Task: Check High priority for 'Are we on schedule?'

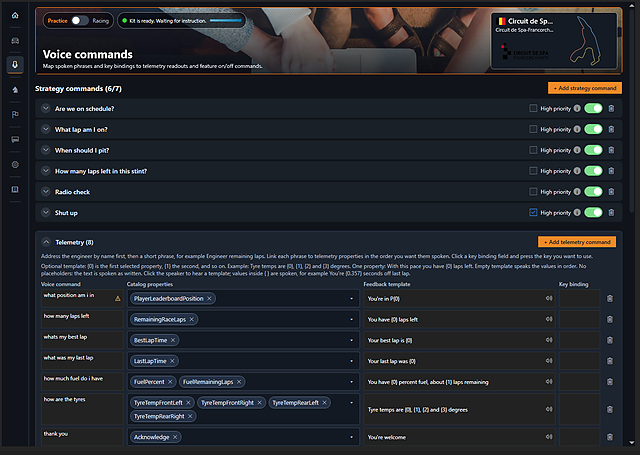Action: pos(533,109)
